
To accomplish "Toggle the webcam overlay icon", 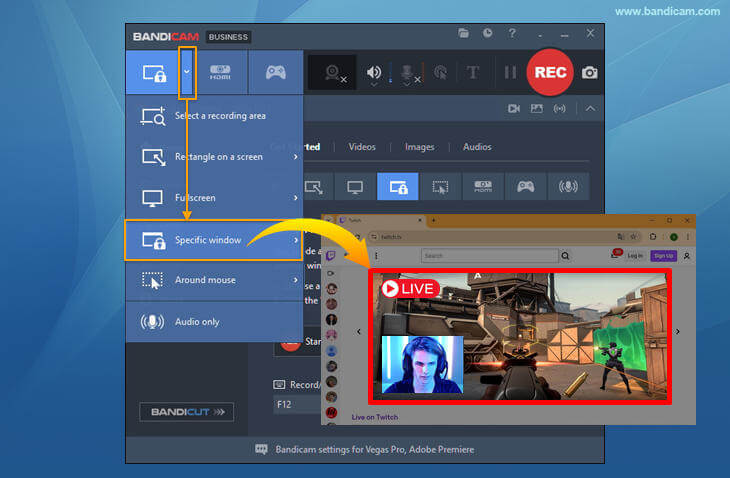I will [x=332, y=73].
